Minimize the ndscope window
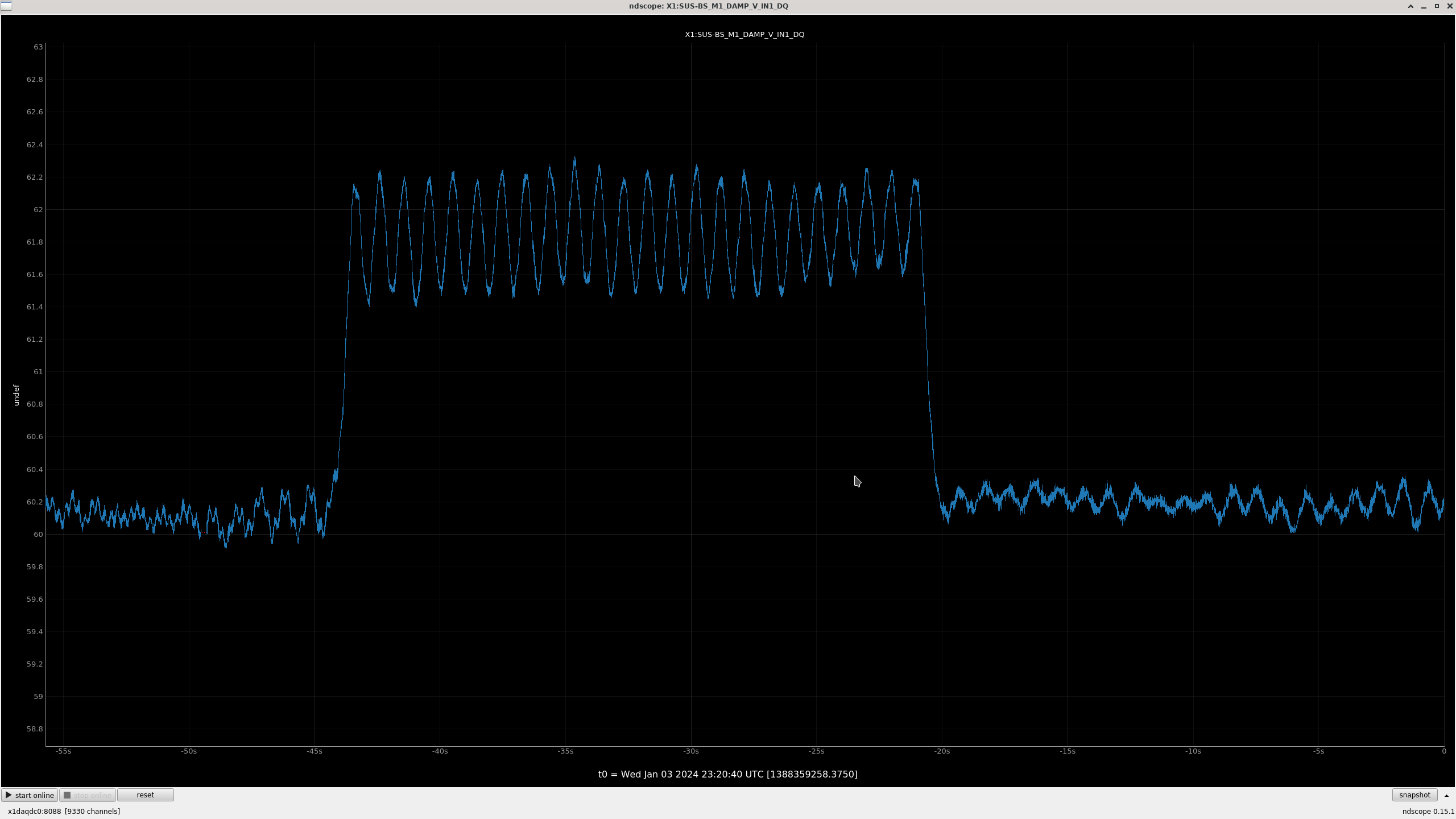Viewport: 1456px width, 819px height. [x=1424, y=6]
